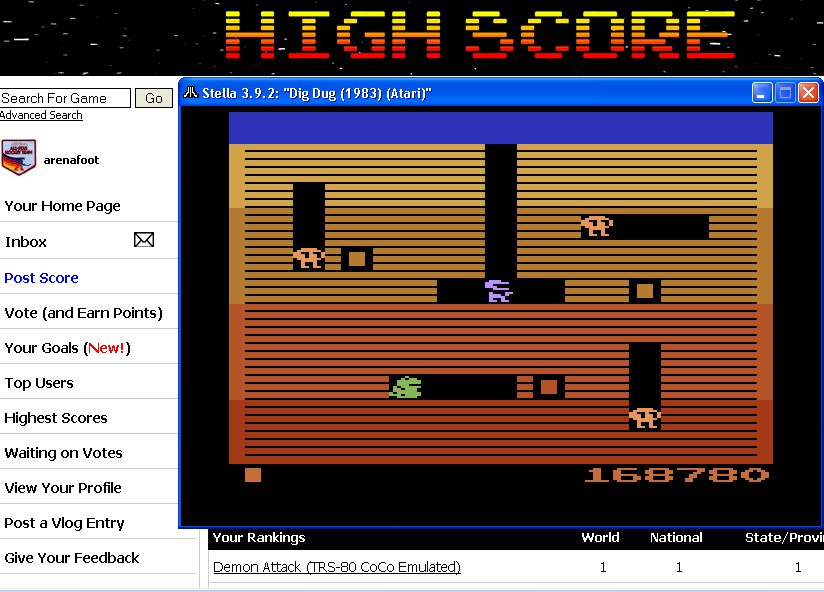Click the 168780 score display

coord(677,475)
